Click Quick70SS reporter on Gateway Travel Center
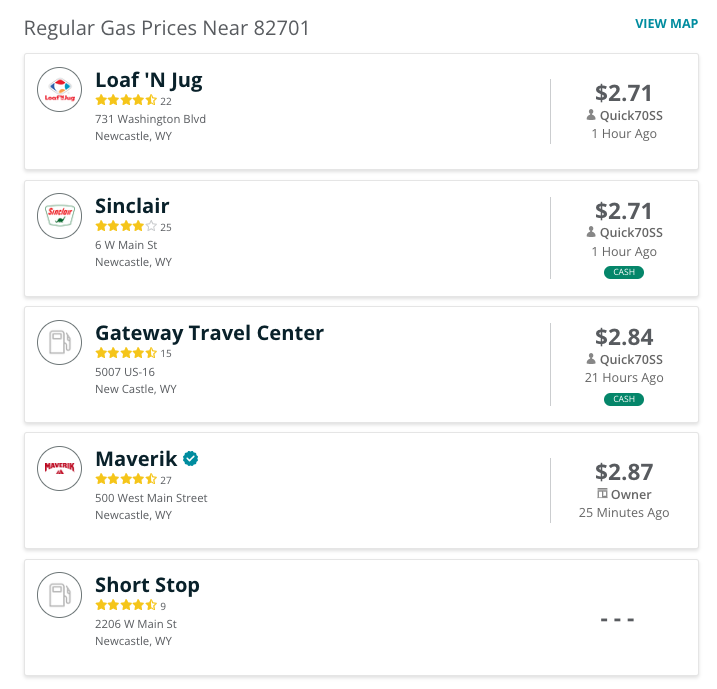717x689 pixels. coord(631,359)
